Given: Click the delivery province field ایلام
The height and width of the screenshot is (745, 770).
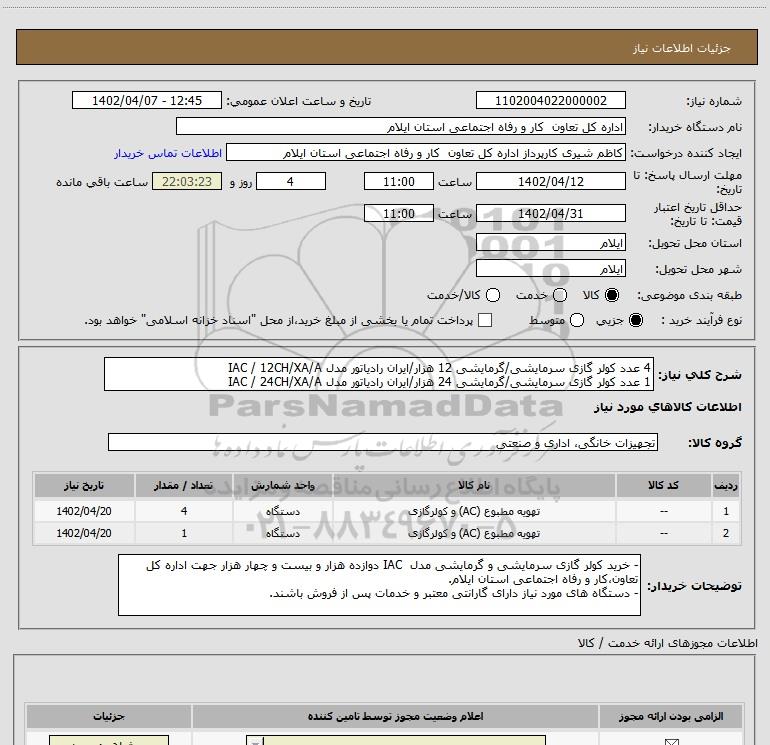Looking at the screenshot, I should tap(550, 243).
